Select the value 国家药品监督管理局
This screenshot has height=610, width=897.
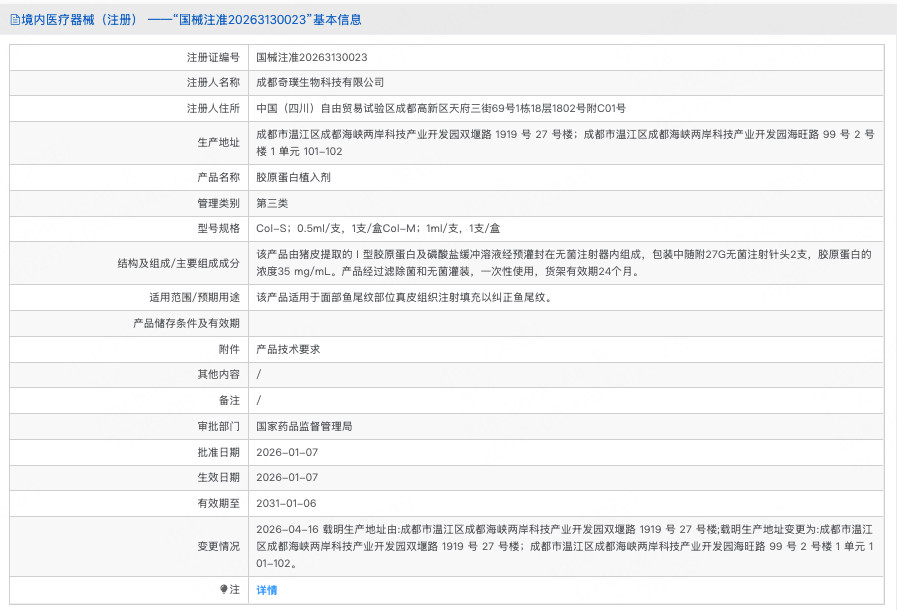pyautogui.click(x=304, y=426)
